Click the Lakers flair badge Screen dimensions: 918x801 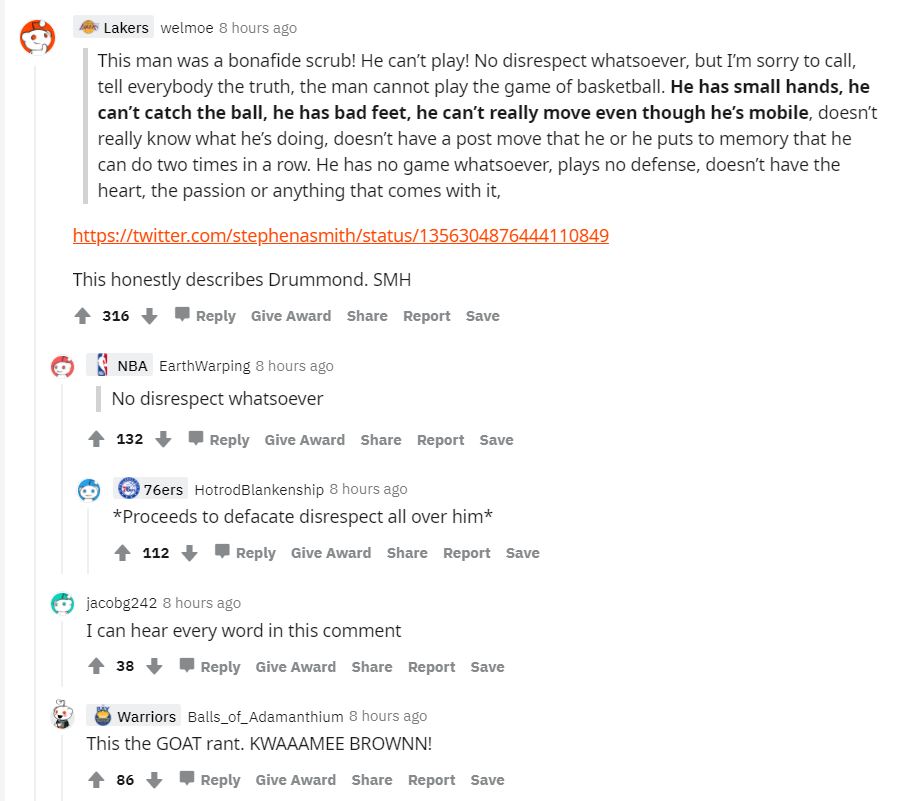[114, 27]
